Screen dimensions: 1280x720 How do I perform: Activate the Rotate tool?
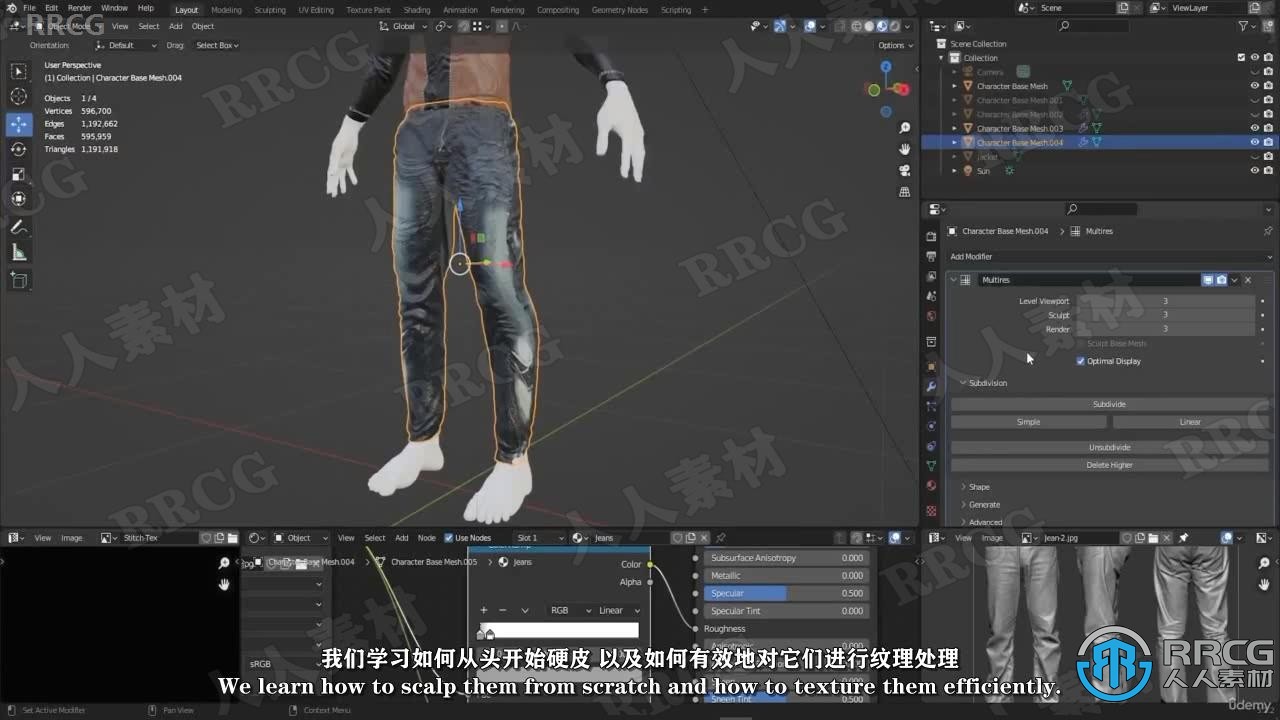19,149
